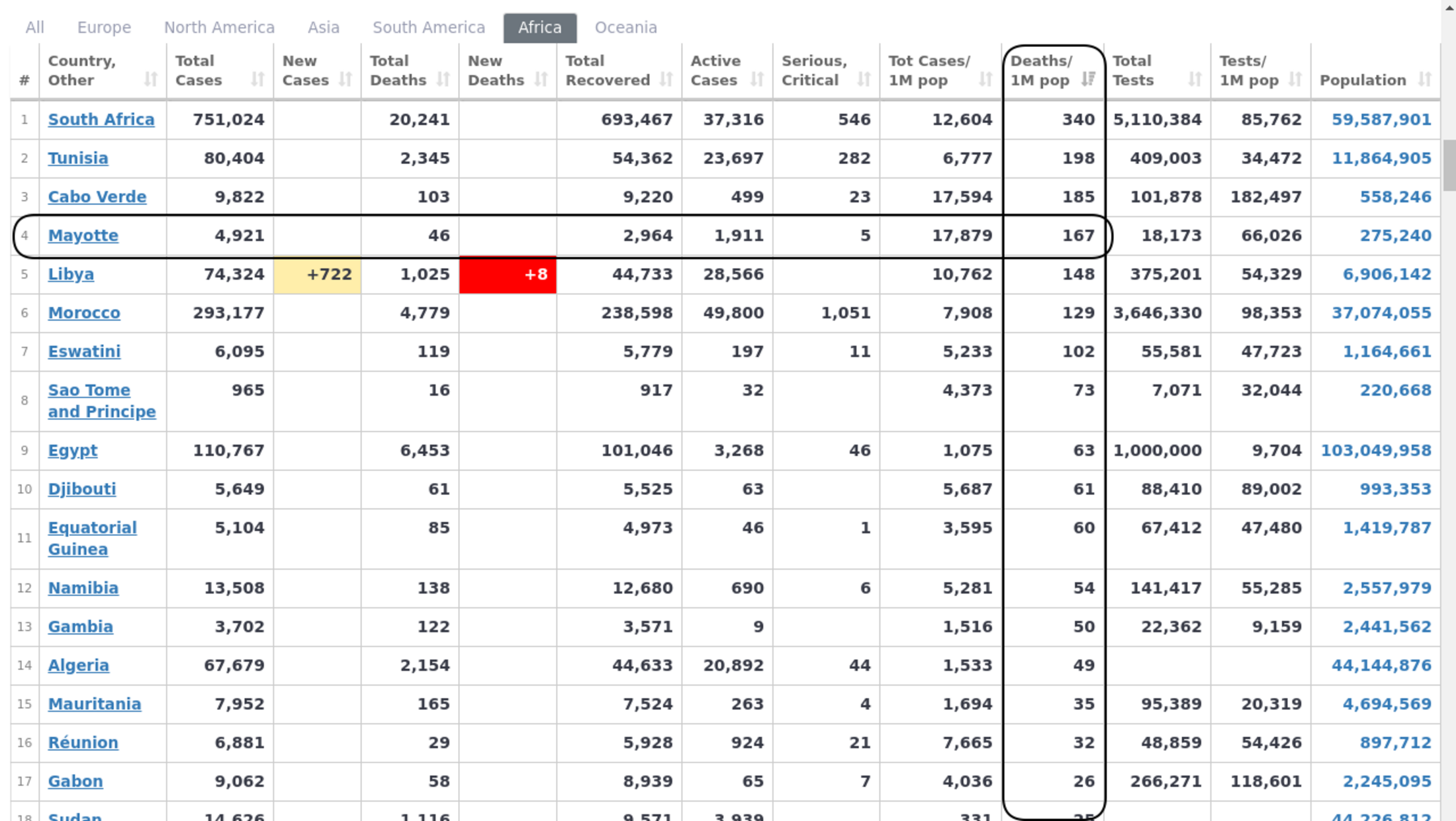Image resolution: width=1456 pixels, height=821 pixels.
Task: Select the Oceania continent tab
Action: (625, 28)
